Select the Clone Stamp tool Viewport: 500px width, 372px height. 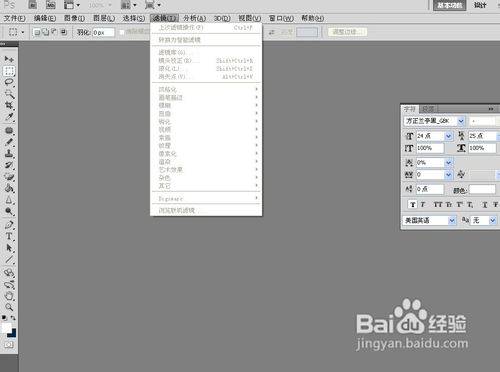click(x=9, y=154)
